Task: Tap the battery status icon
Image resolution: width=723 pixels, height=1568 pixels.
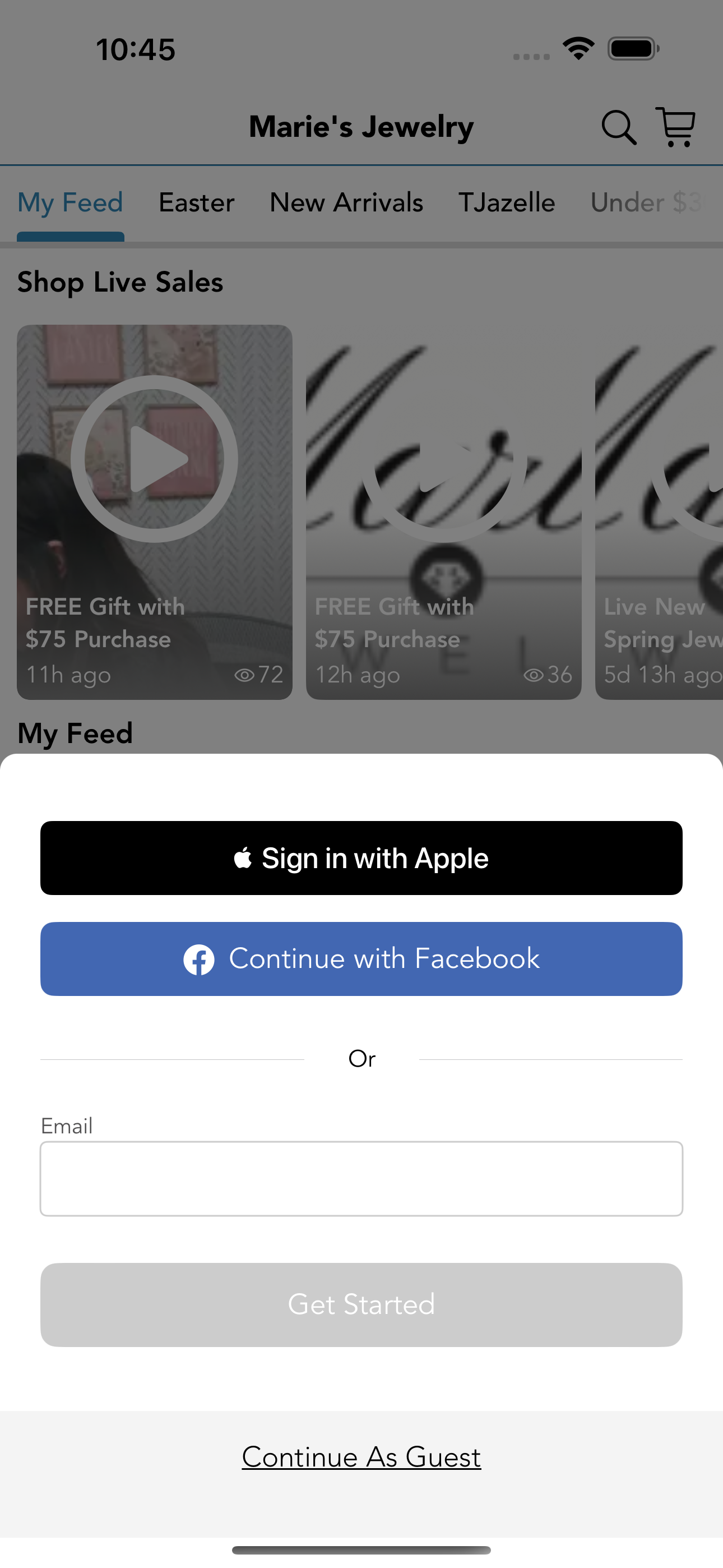Action: (x=633, y=48)
